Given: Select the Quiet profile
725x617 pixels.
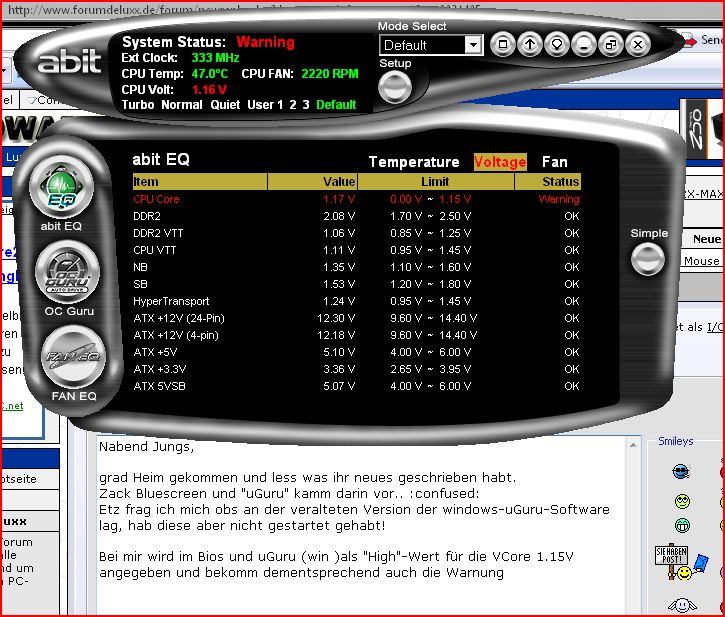Looking at the screenshot, I should [225, 105].
